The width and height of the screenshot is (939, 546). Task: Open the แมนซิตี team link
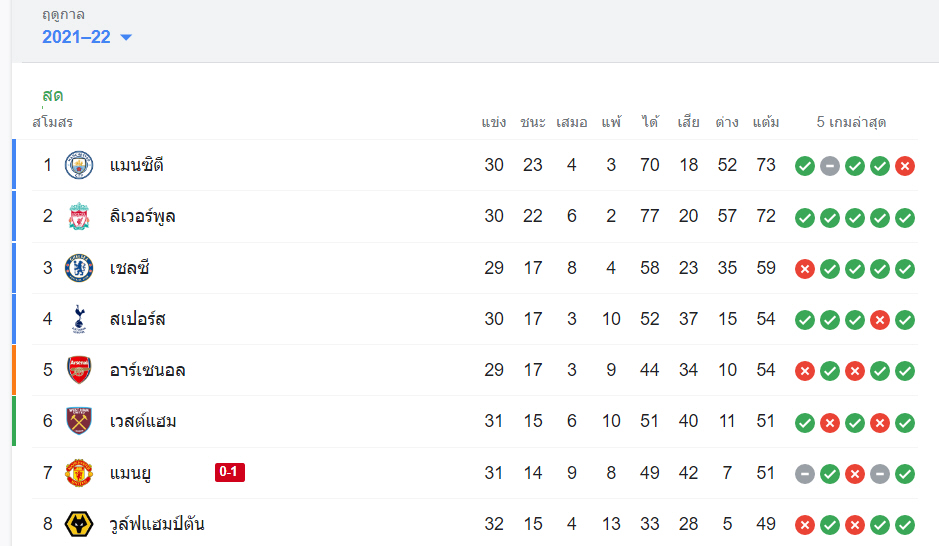pos(137,165)
